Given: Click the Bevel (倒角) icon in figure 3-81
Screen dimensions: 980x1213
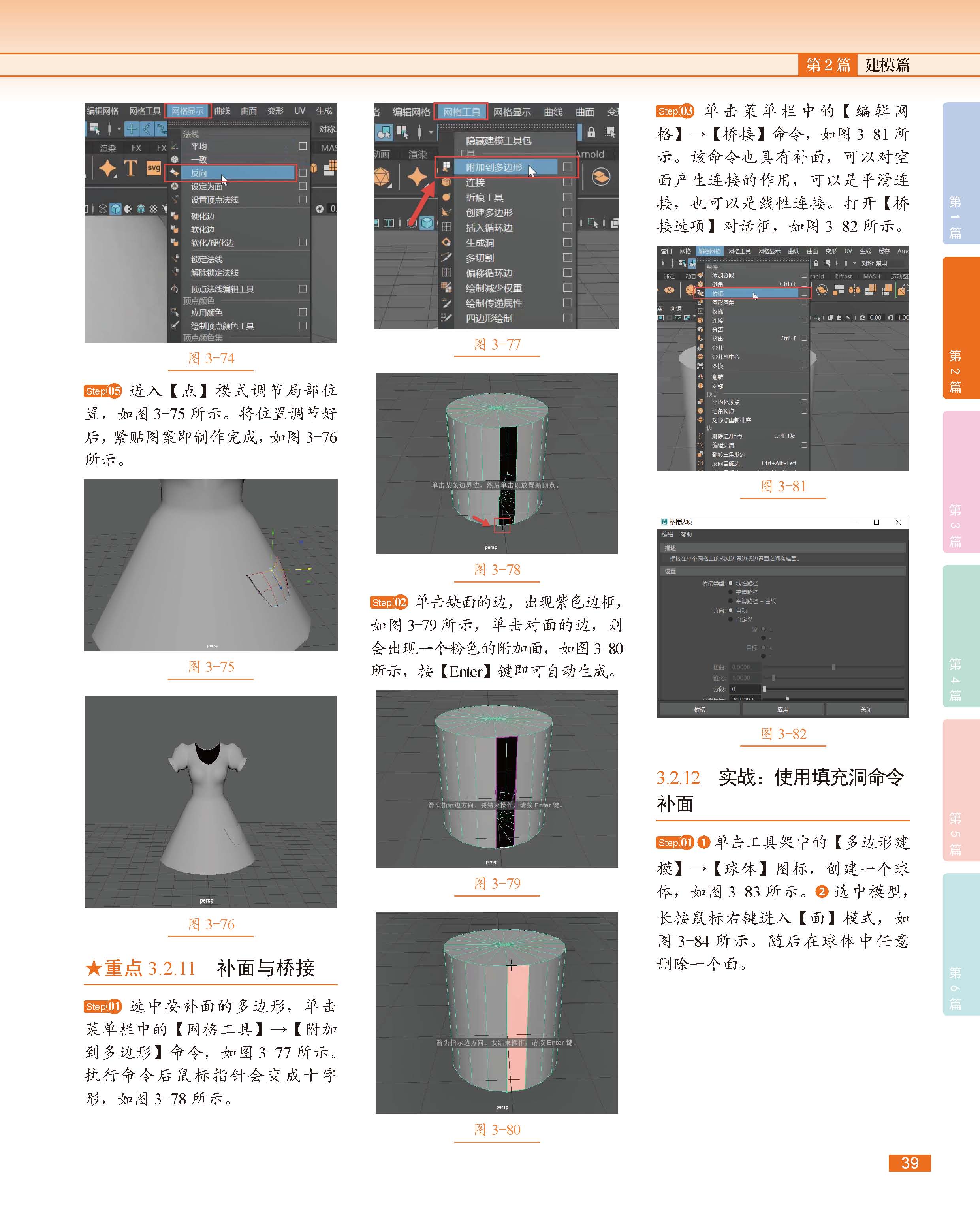Looking at the screenshot, I should pyautogui.click(x=701, y=284).
